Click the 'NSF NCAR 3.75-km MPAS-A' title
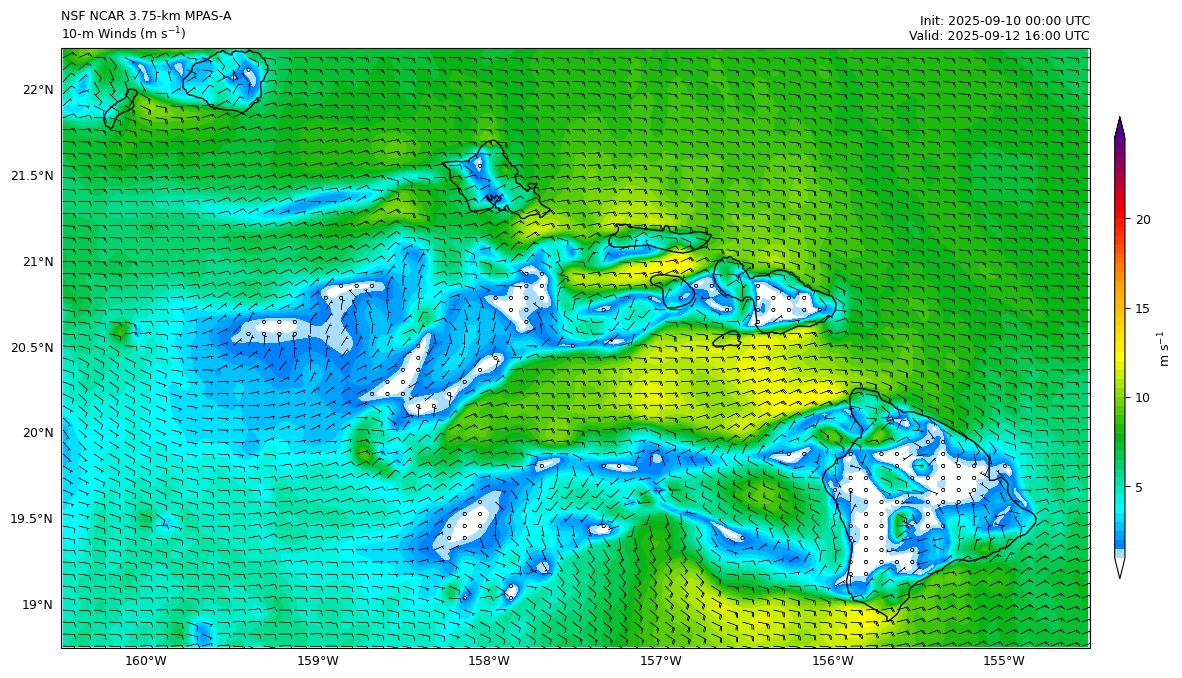The image size is (1182, 678). click(x=146, y=16)
